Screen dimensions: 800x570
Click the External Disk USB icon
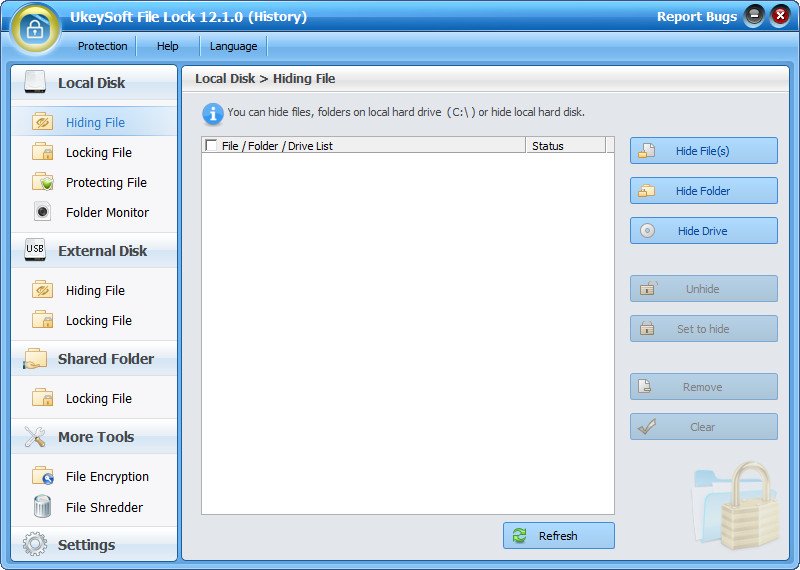(35, 250)
